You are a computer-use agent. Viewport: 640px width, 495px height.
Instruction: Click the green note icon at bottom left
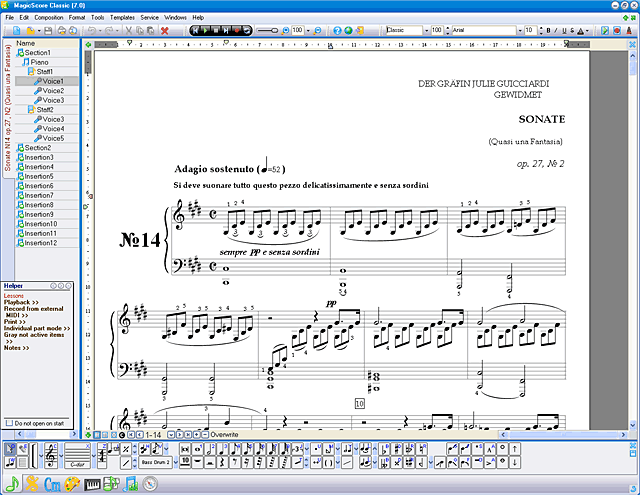pos(11,485)
